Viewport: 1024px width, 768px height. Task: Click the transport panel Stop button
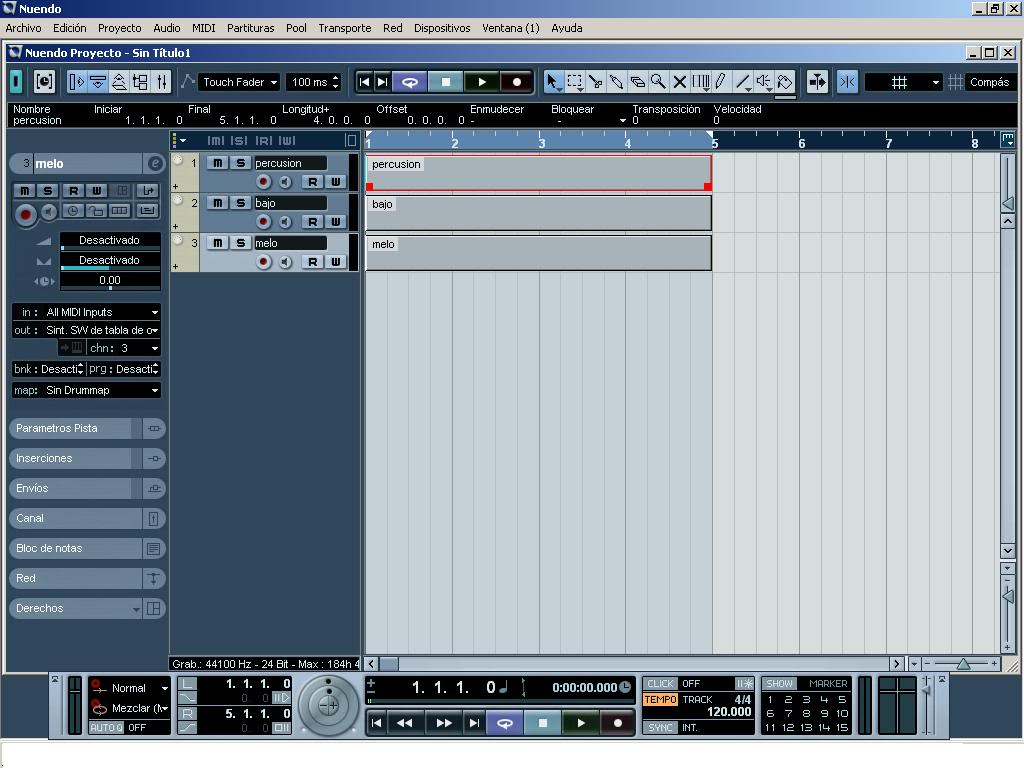pos(542,723)
